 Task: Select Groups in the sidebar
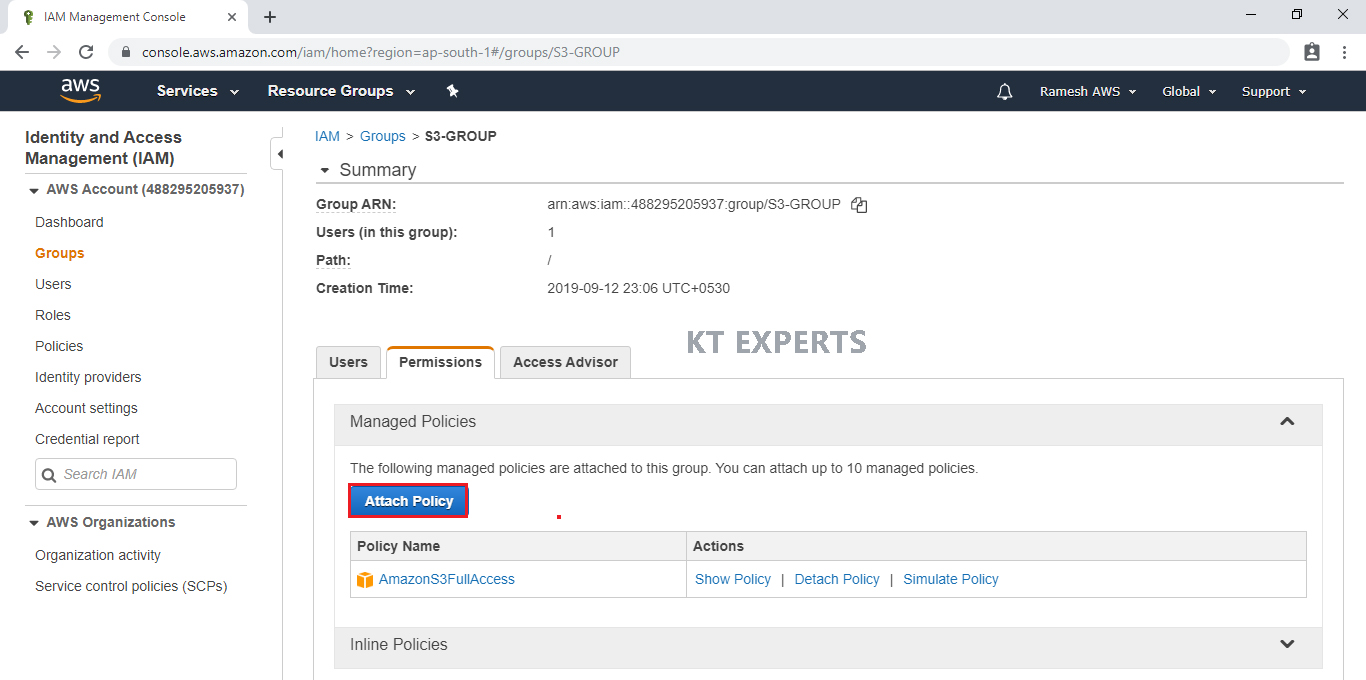60,253
